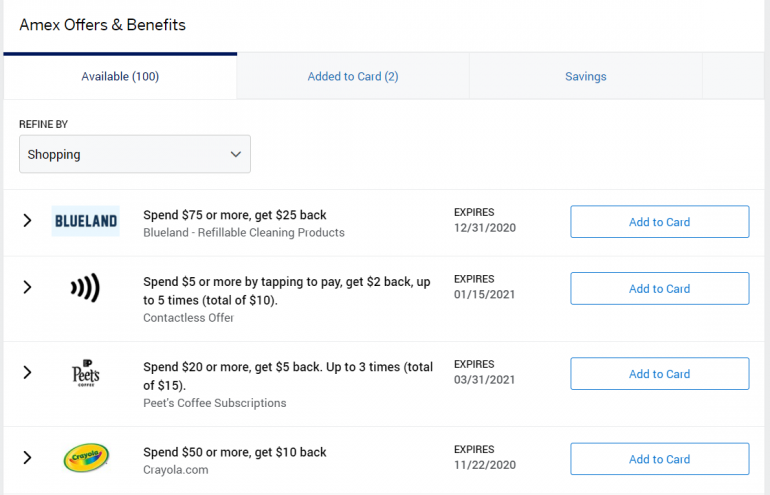Image resolution: width=770 pixels, height=495 pixels.
Task: Click the contactless tap-to-pay icon
Action: 85,288
